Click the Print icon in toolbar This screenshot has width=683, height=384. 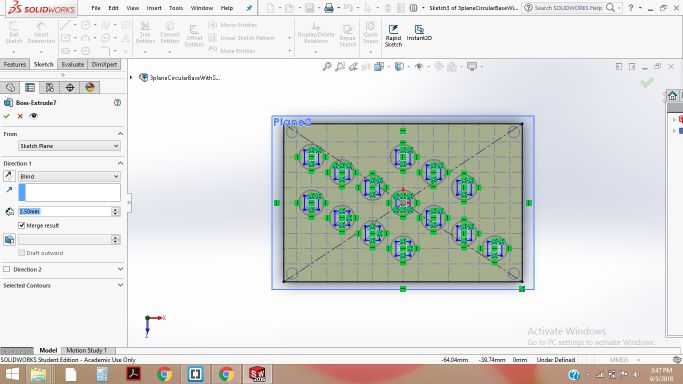329,8
